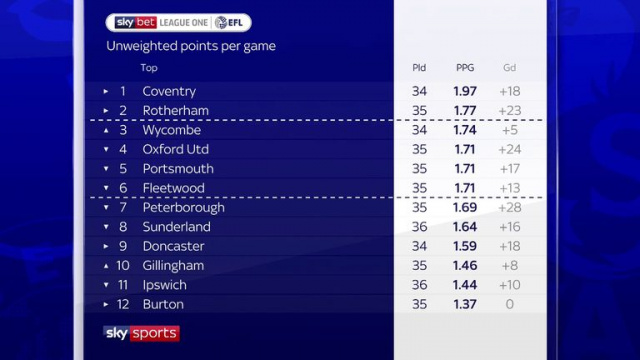Click the Sky Bet League One logo

tap(178, 22)
